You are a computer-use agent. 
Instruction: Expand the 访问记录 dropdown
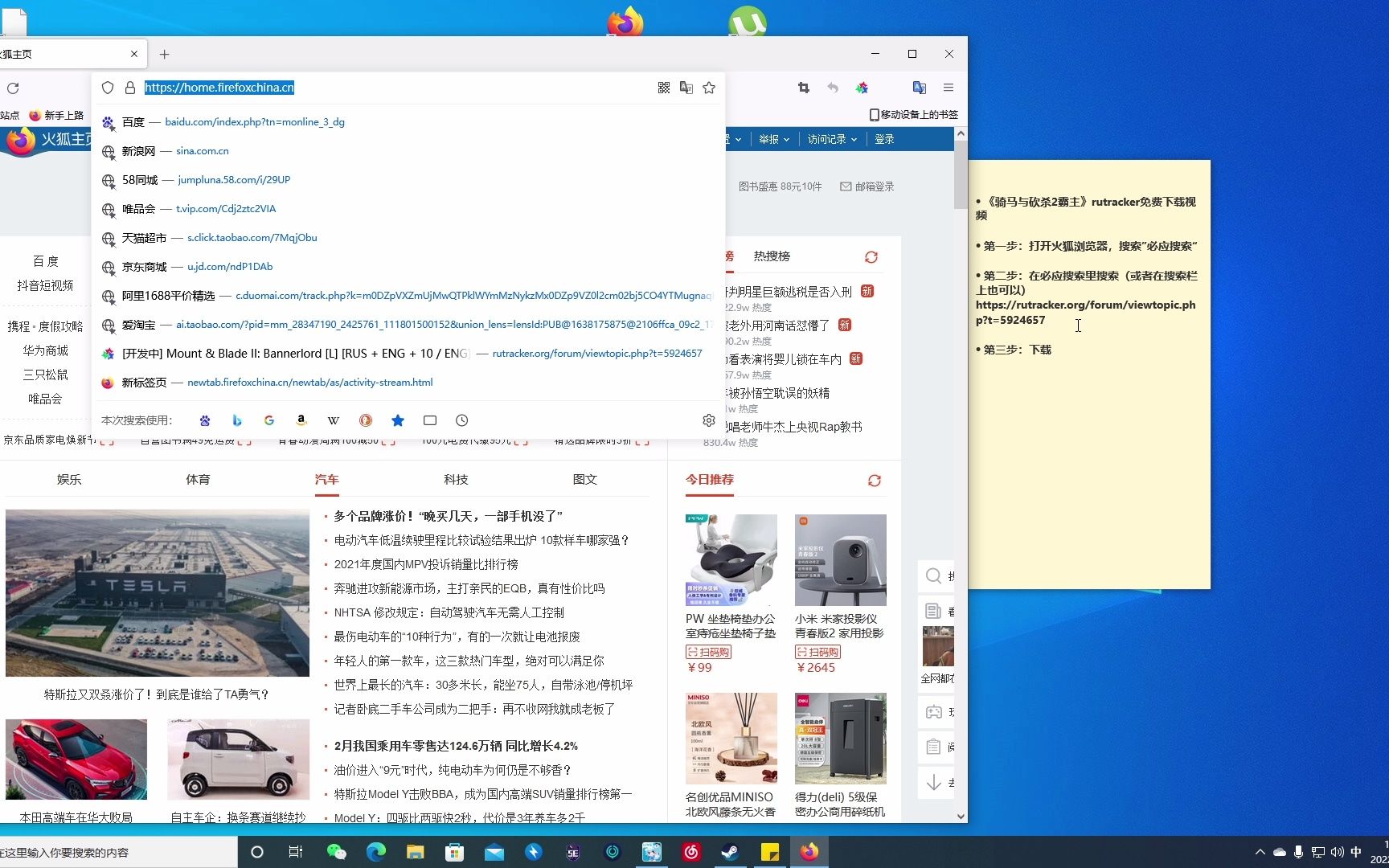click(832, 139)
